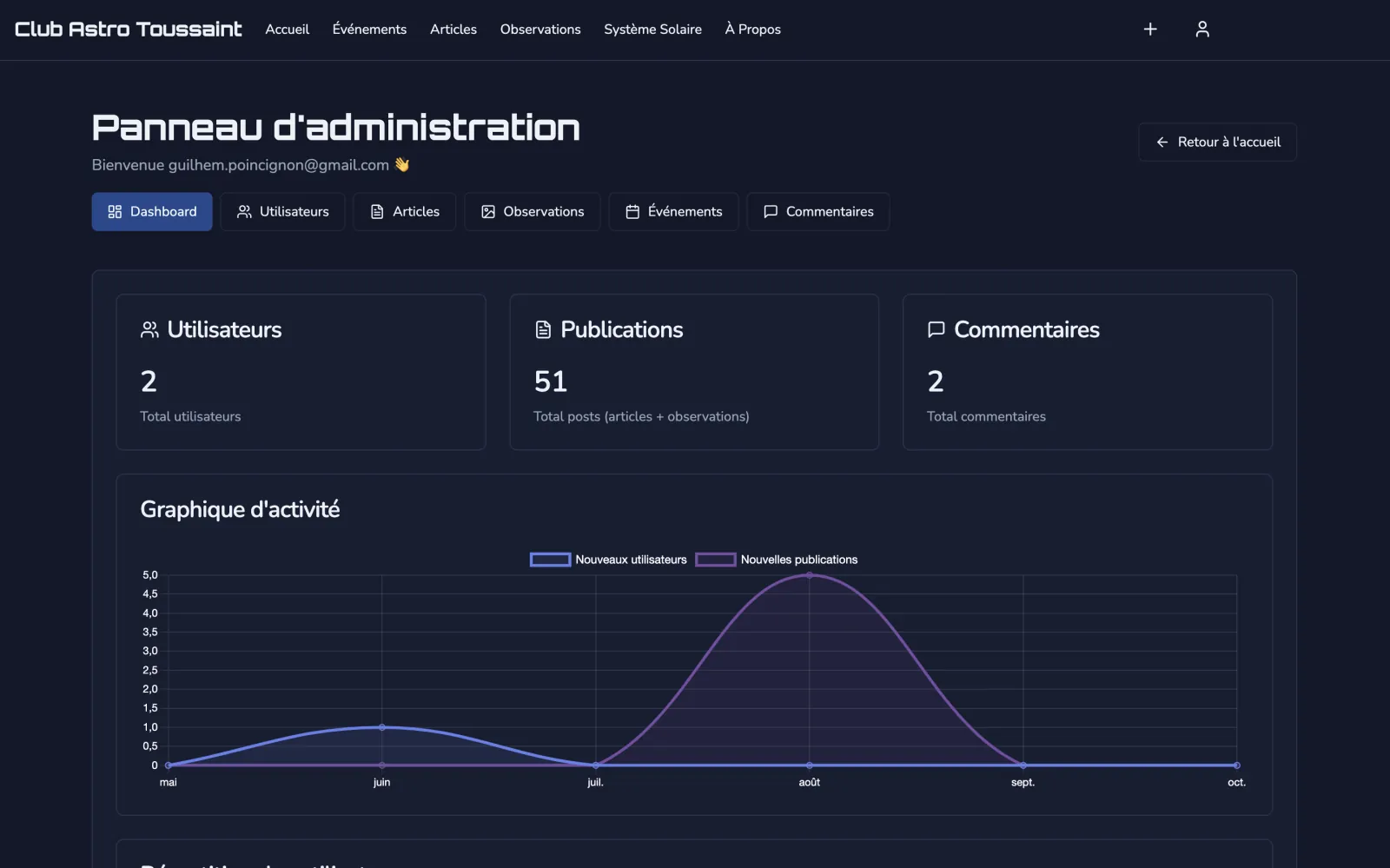Click the plus icon in the header
This screenshot has width=1390, height=868.
pyautogui.click(x=1150, y=30)
